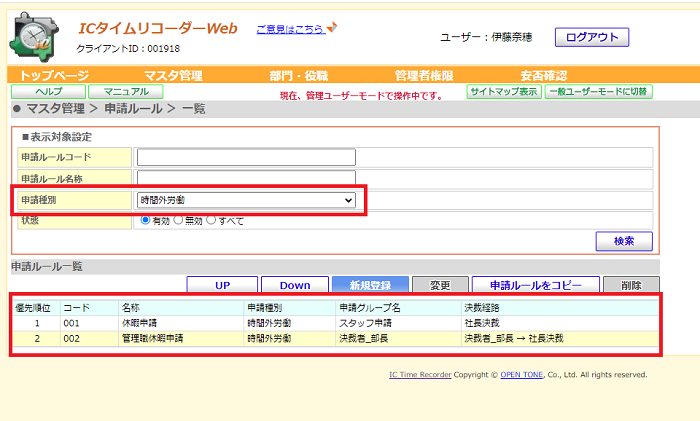The image size is (700, 421).
Task: Select the 有効 radio button
Action: 145,220
